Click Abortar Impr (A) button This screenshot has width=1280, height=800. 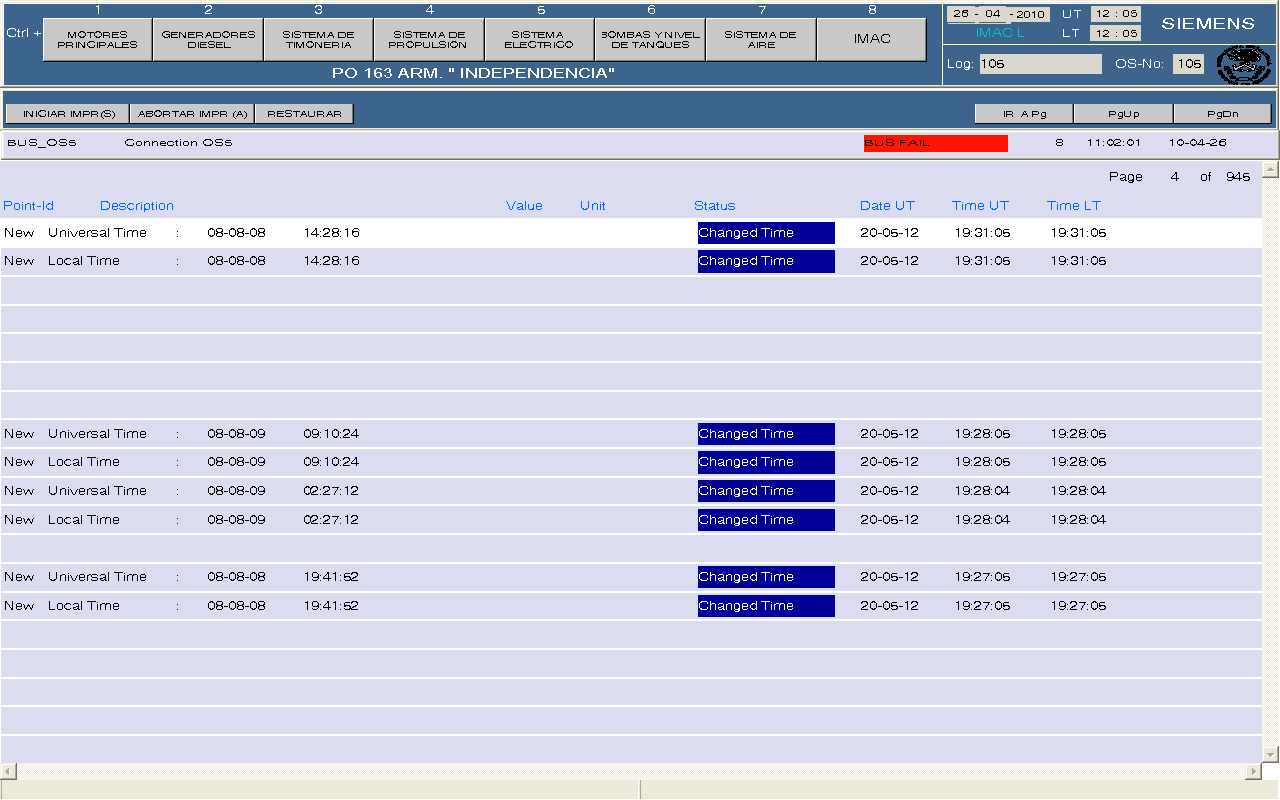192,114
